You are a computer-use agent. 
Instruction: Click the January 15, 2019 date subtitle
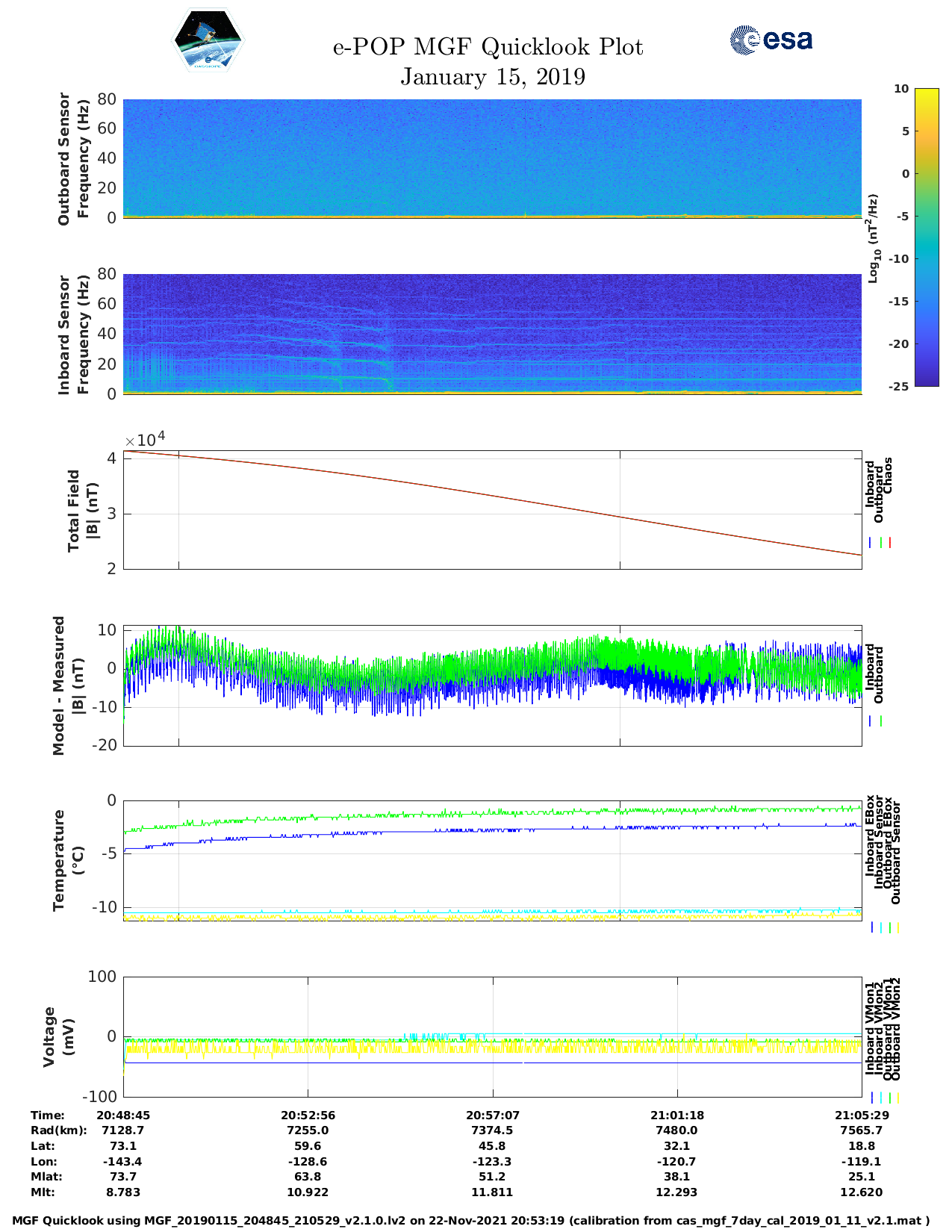[x=492, y=77]
